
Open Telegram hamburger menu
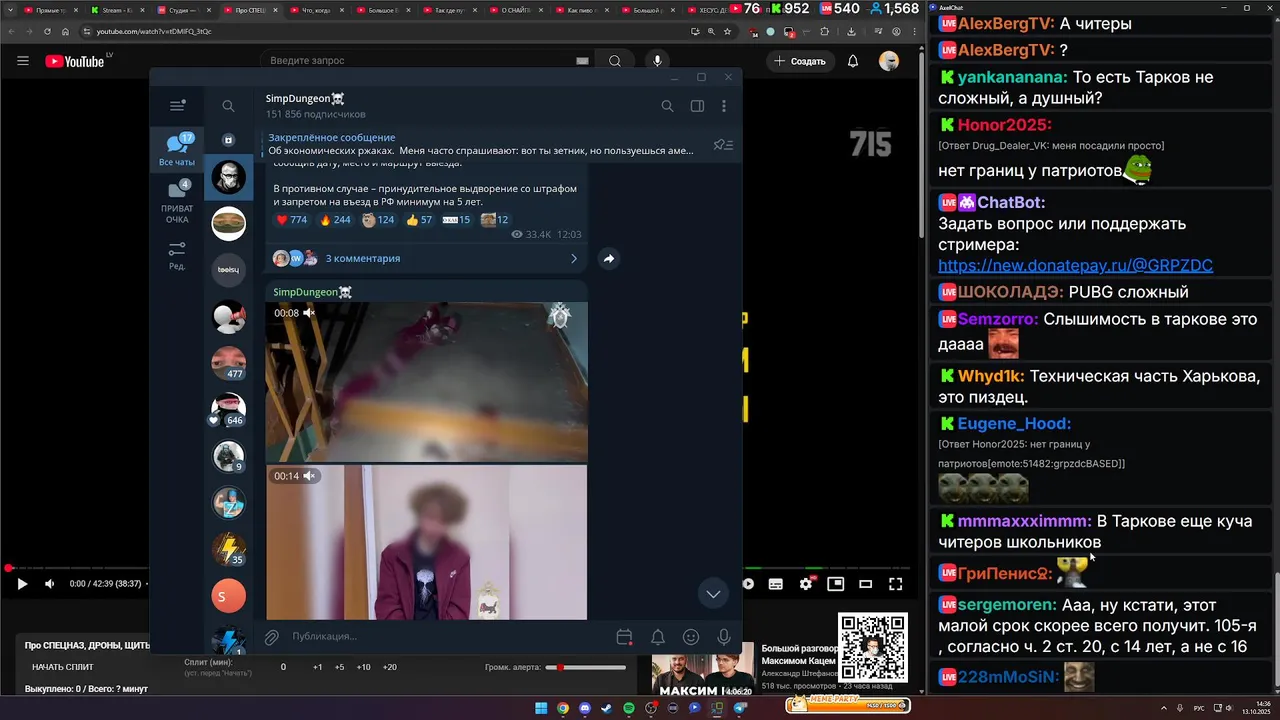177,106
